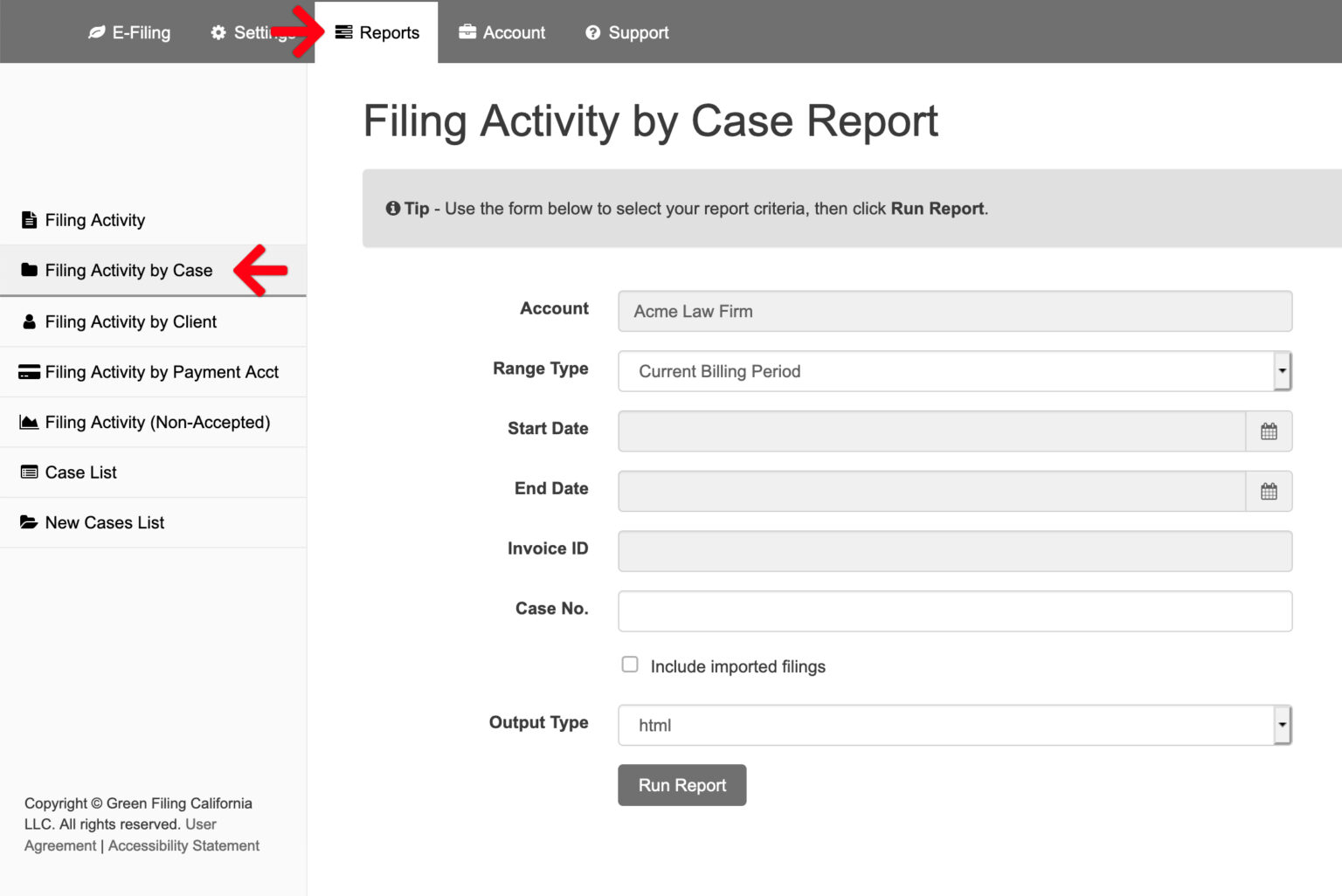Enable the Include imported filings checkbox
Image resolution: width=1342 pixels, height=896 pixels.
[x=630, y=665]
